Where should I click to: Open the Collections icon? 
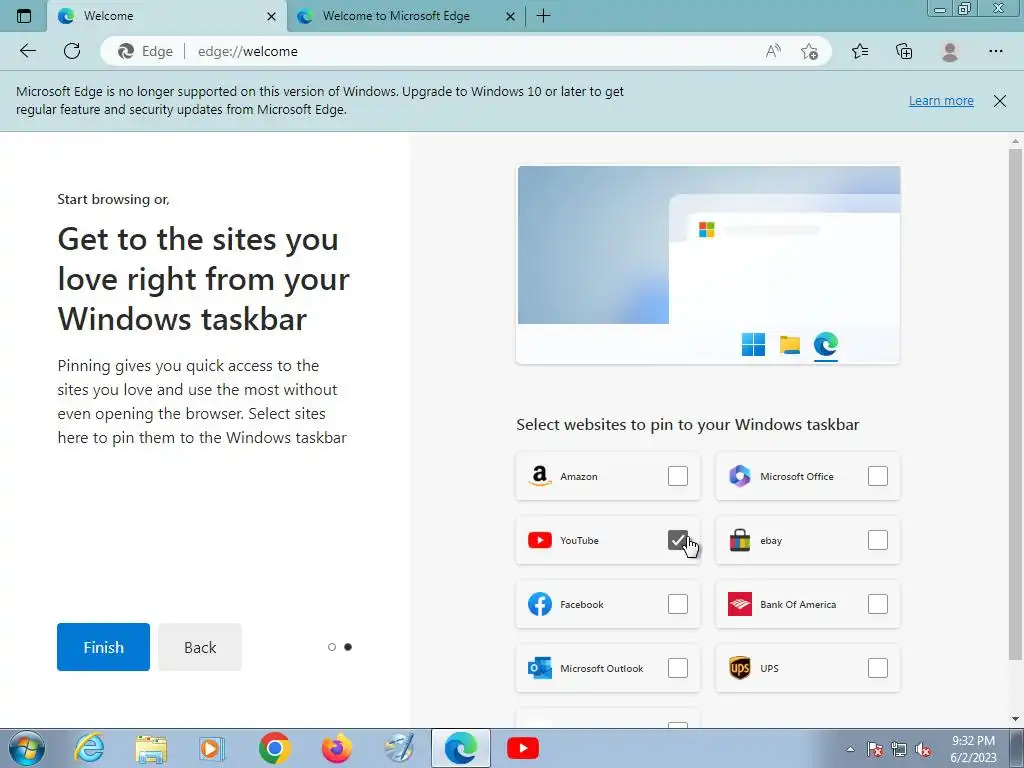[x=904, y=51]
